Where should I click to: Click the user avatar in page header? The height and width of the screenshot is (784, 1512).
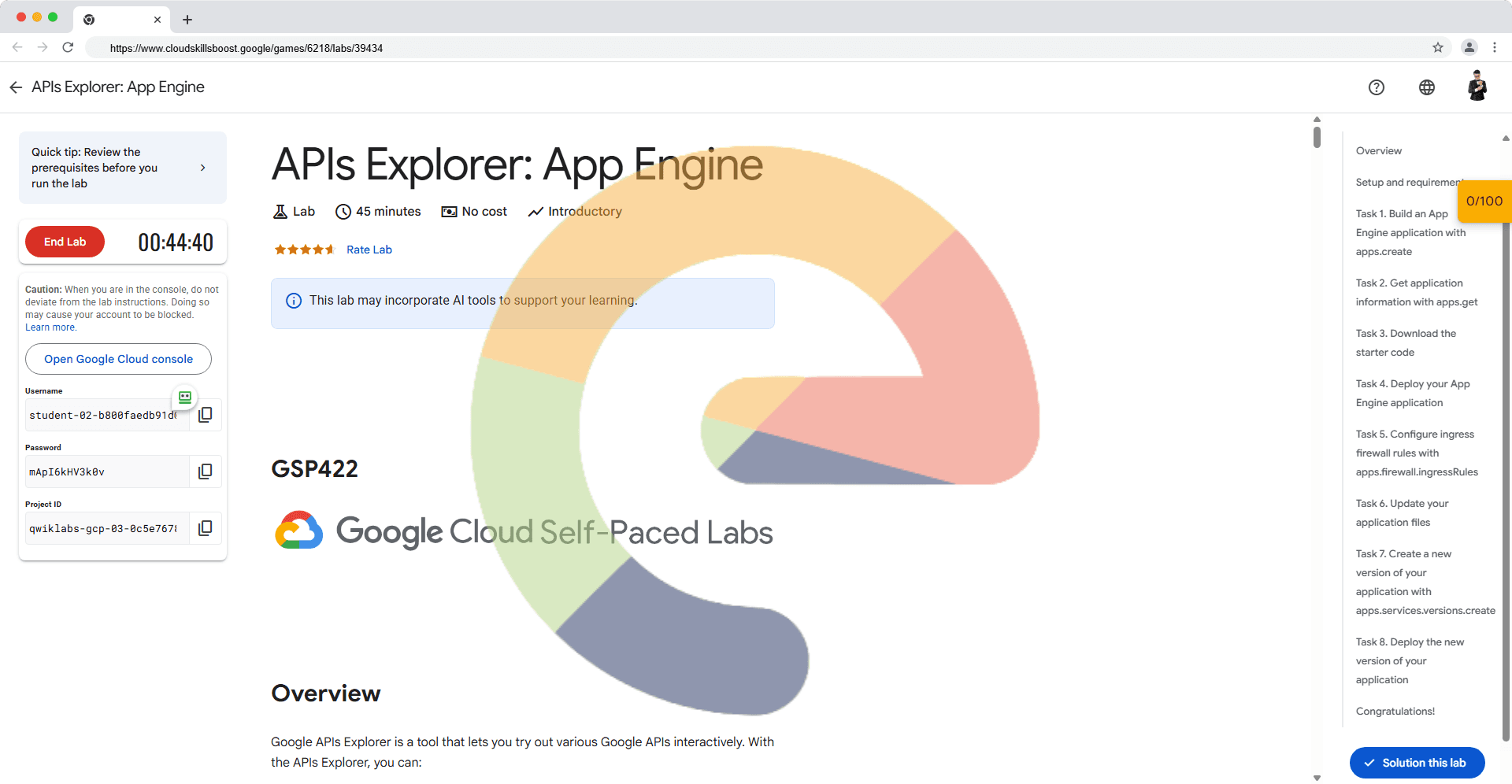click(1477, 87)
